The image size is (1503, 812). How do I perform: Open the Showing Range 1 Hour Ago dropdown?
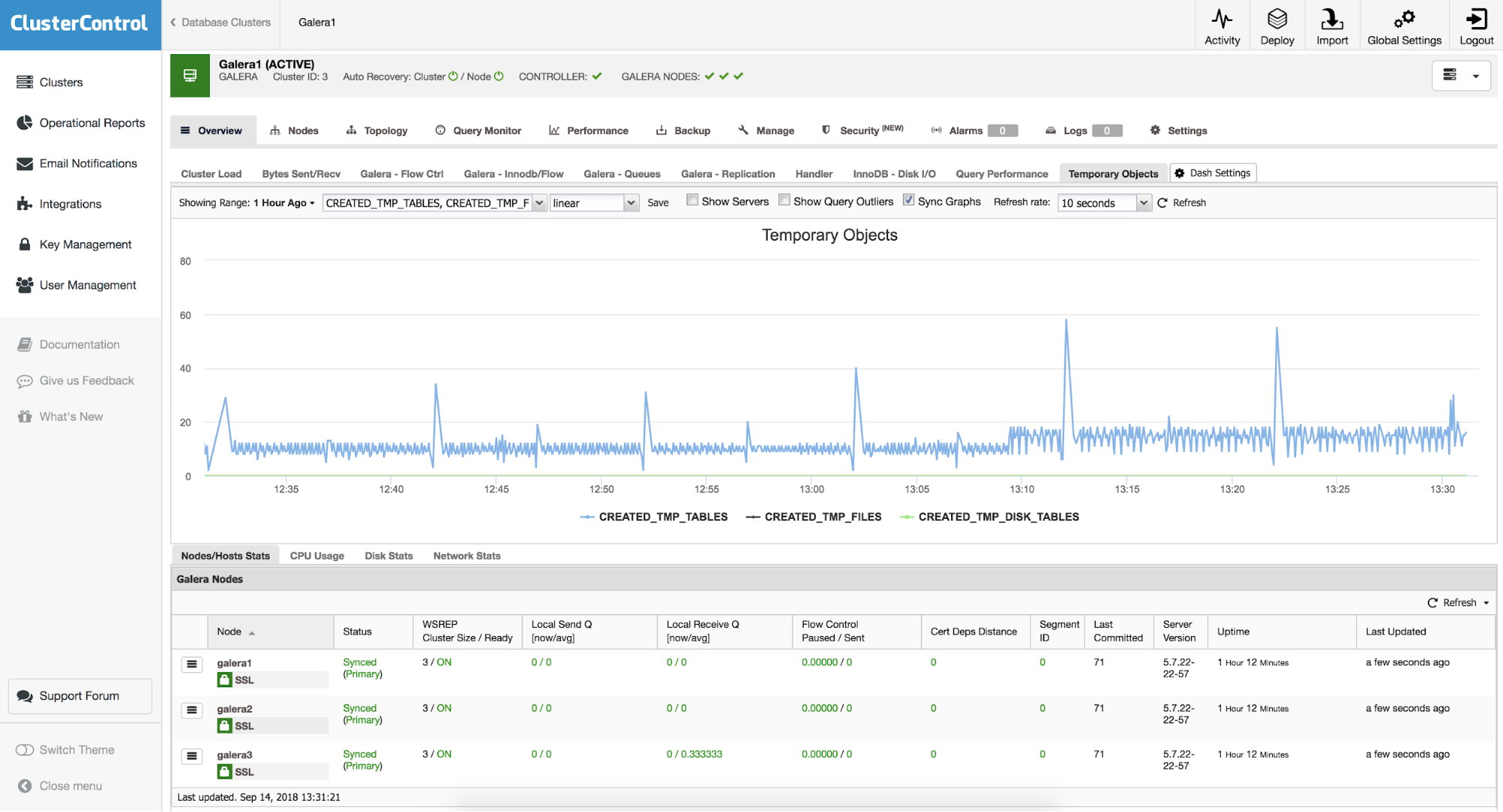284,203
